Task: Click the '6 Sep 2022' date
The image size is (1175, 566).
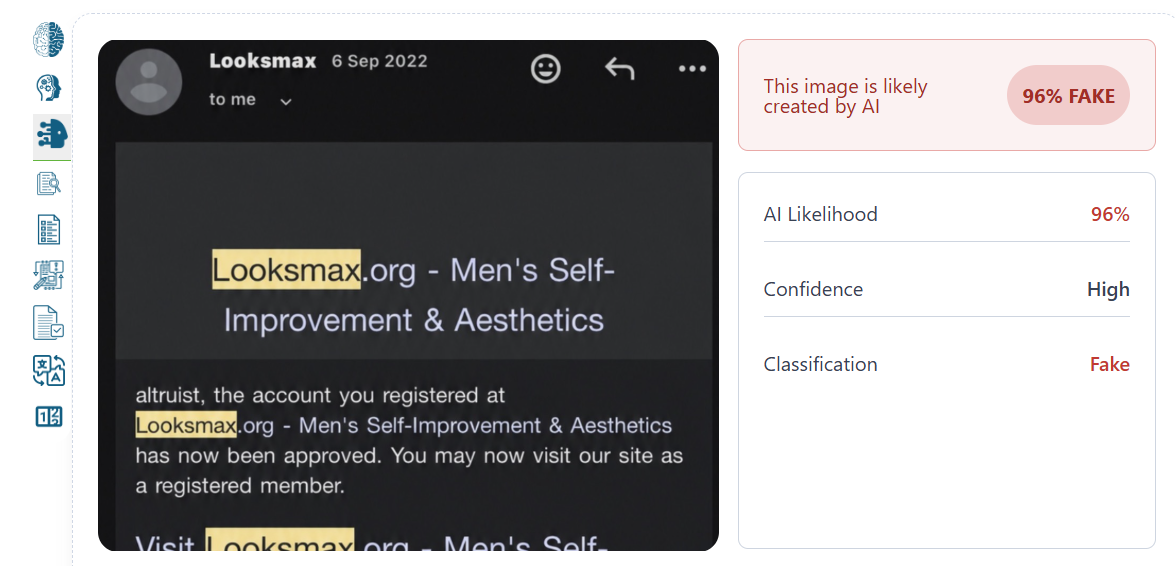Action: [x=380, y=61]
